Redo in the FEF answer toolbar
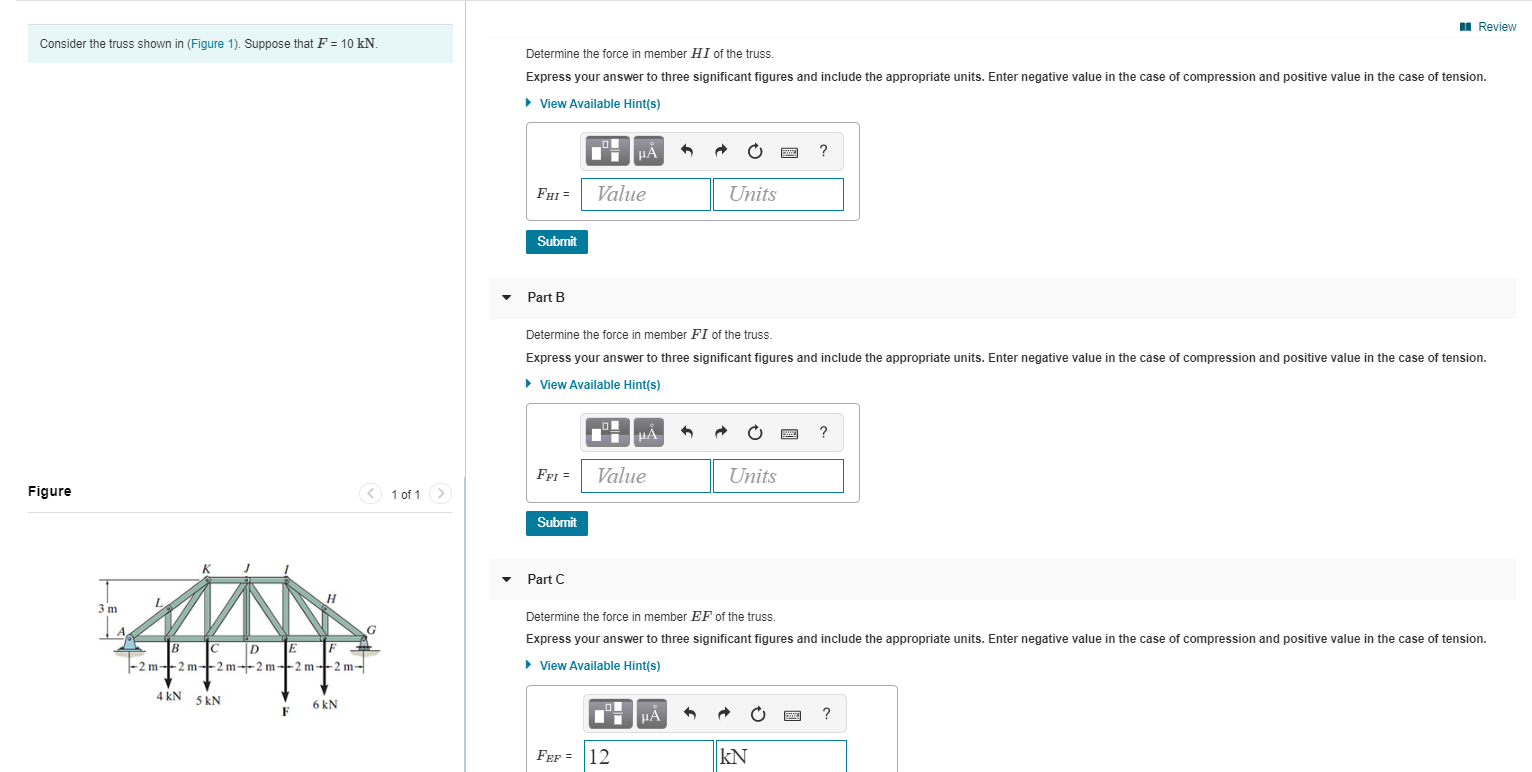The width and height of the screenshot is (1532, 772). click(724, 714)
